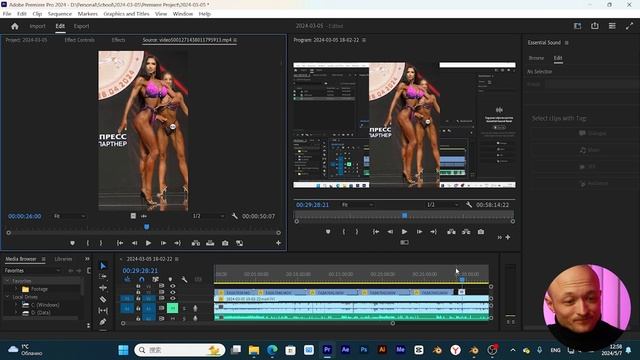The image size is (640, 360).
Task: Toggle second video track eye visibility
Action: point(173,292)
